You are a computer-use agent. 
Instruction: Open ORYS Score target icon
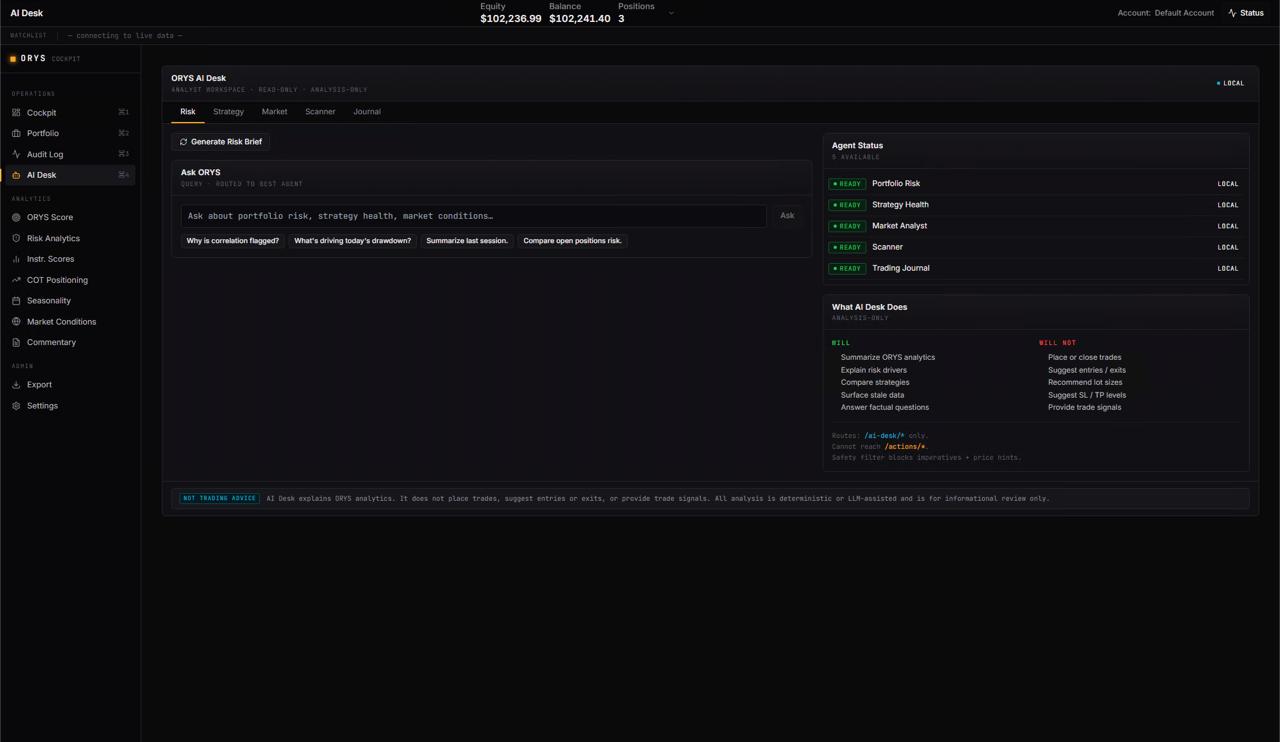click(16, 217)
